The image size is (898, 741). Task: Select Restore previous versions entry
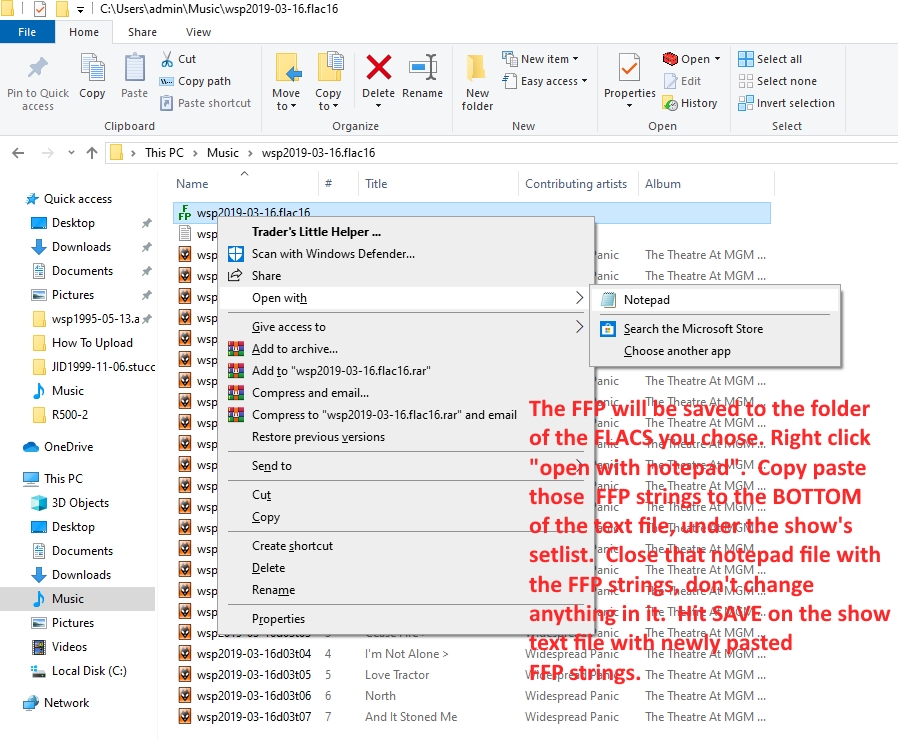coord(318,437)
